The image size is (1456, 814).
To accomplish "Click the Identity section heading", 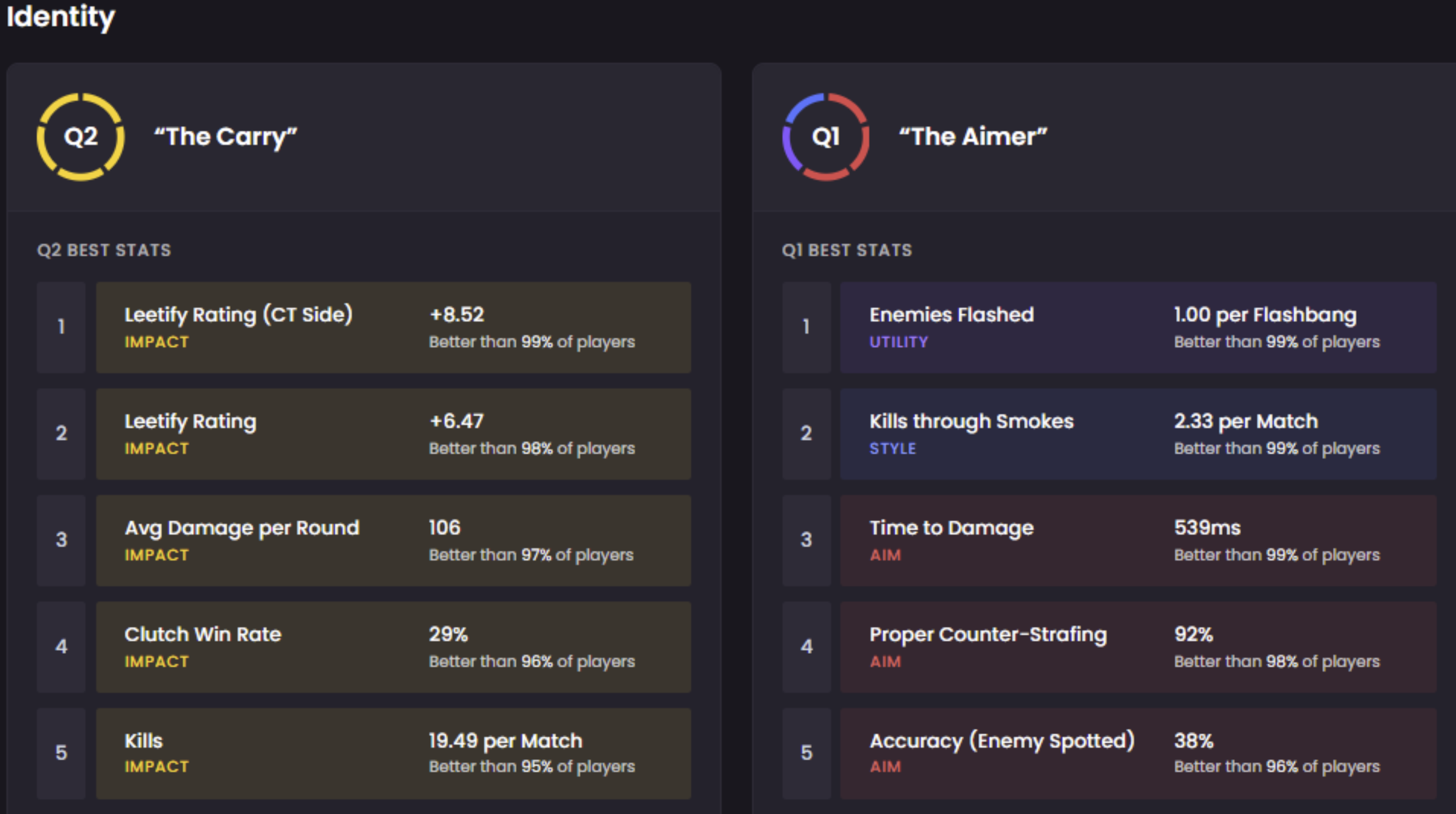I will pyautogui.click(x=61, y=16).
